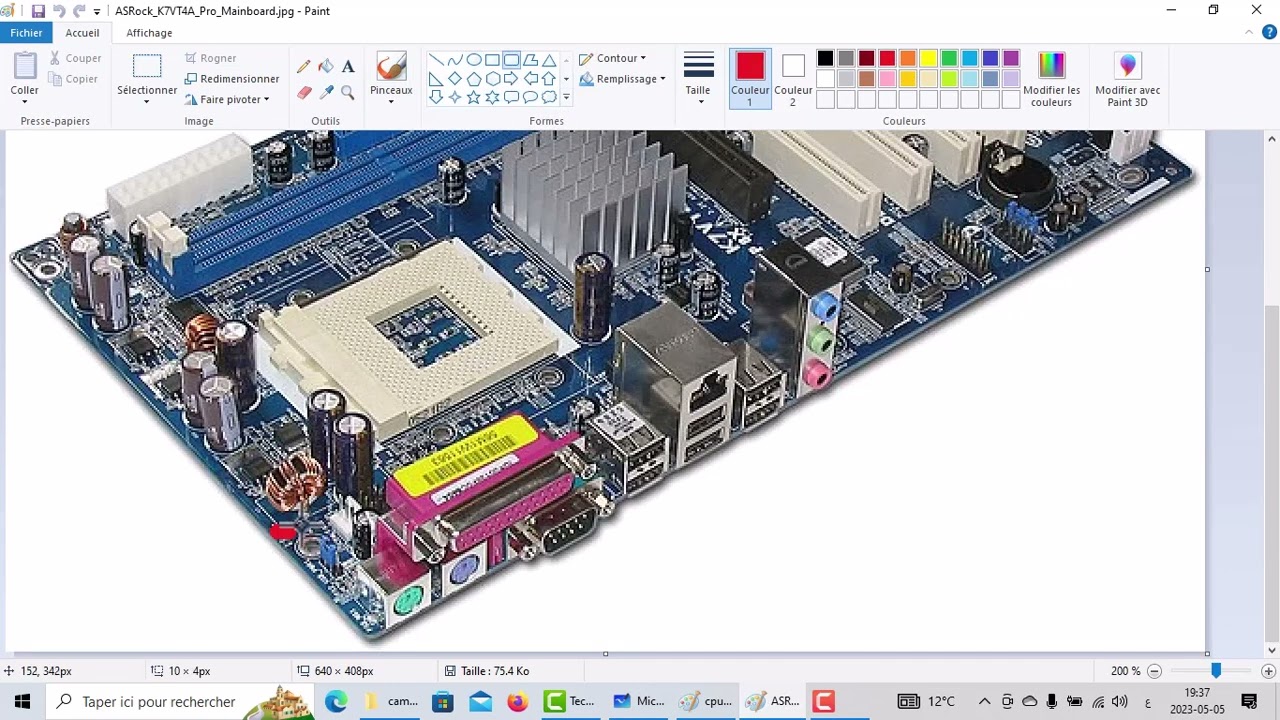Select the Pencil tool
The width and height of the screenshot is (1280, 720).
click(304, 67)
